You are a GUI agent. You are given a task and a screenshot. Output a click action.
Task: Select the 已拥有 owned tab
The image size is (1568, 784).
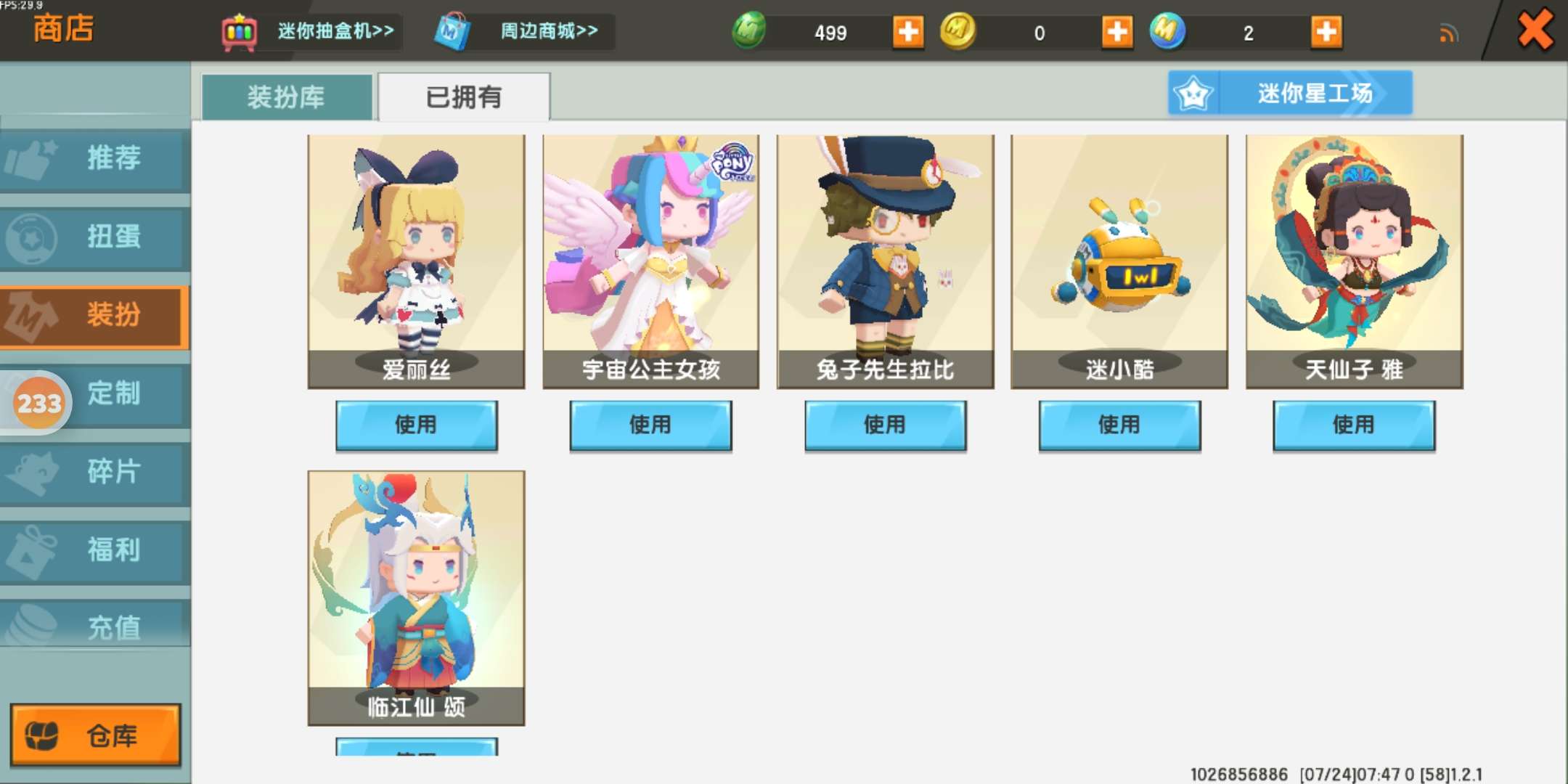point(464,97)
